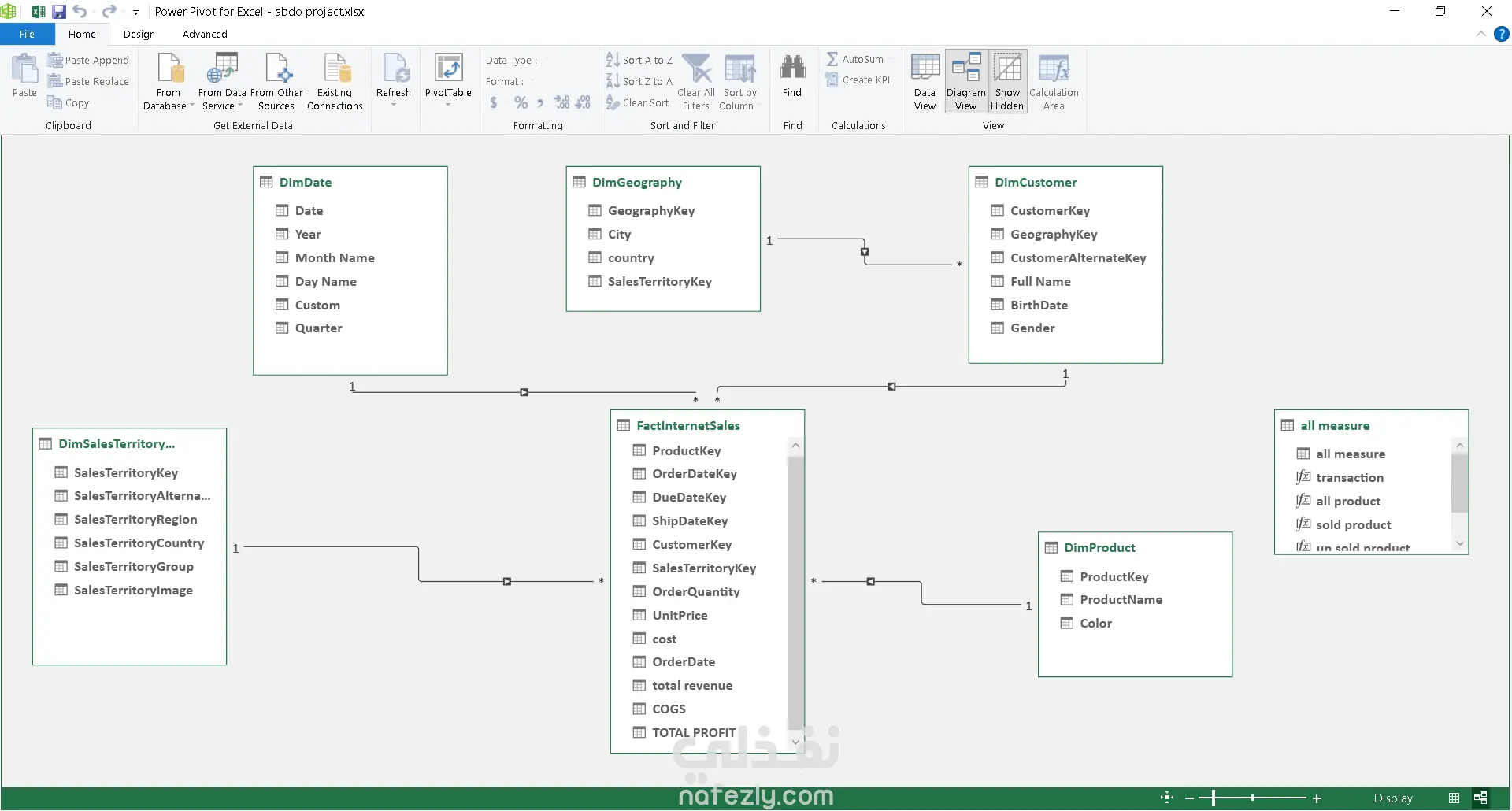The width and height of the screenshot is (1512, 811).
Task: Select the Home ribbon tab
Action: tap(82, 34)
